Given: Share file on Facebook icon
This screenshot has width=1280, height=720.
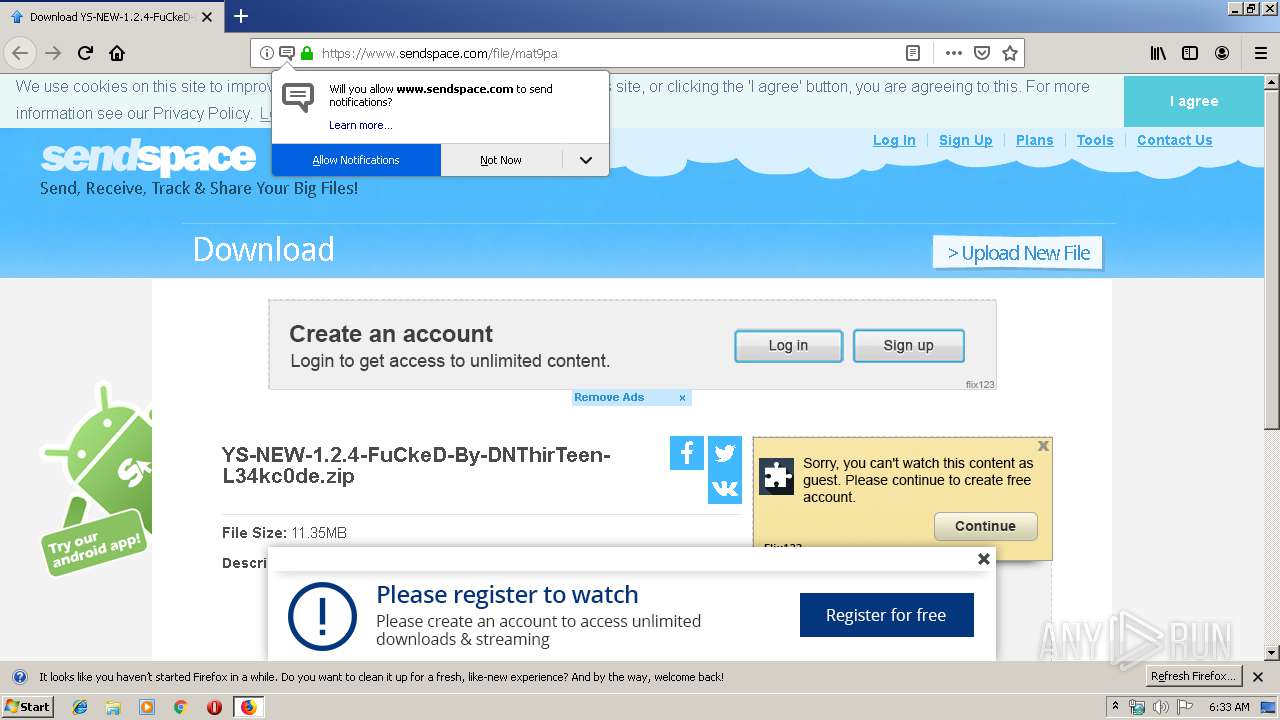Looking at the screenshot, I should click(x=687, y=453).
